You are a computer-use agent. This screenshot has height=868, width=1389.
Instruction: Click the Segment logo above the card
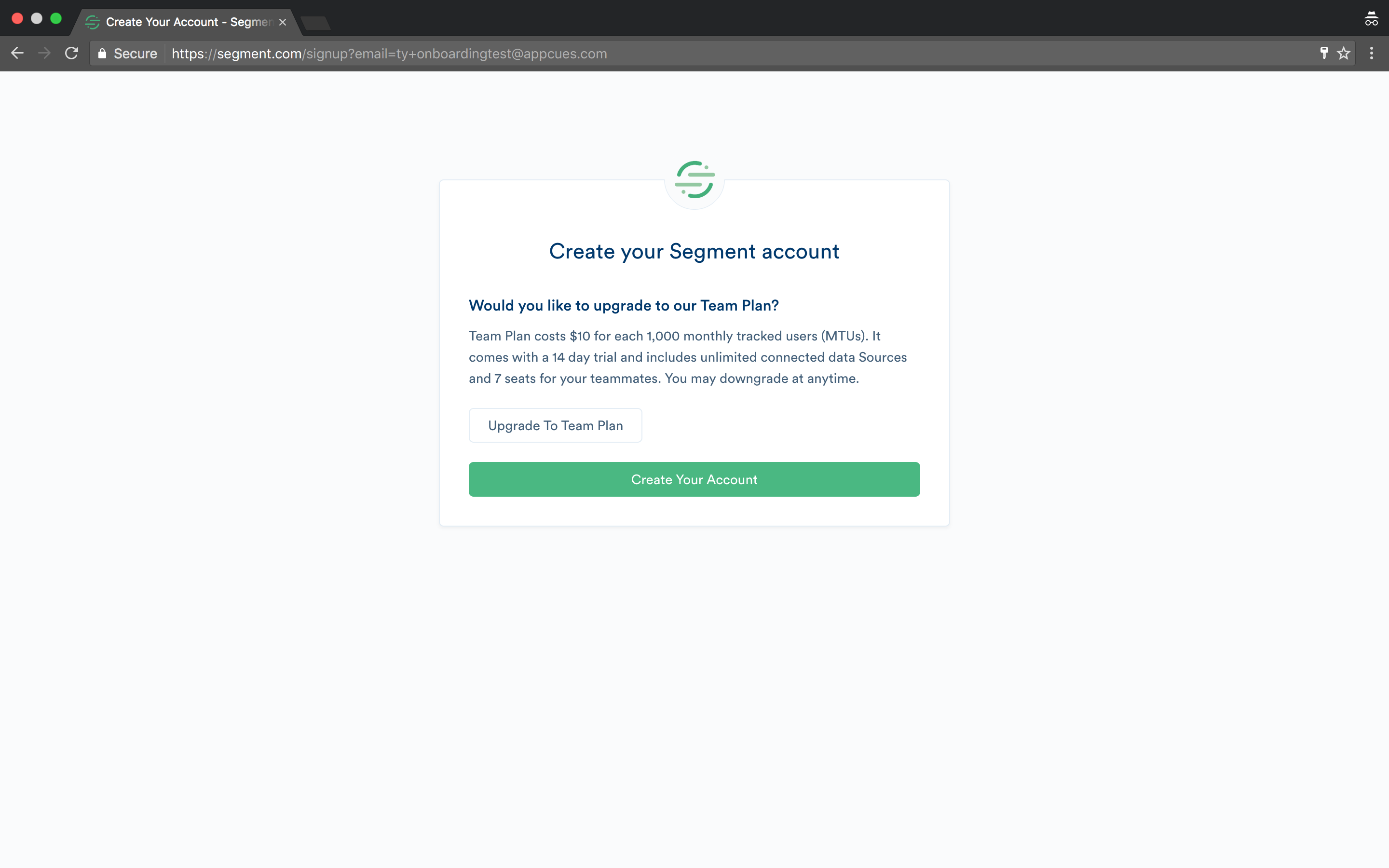[694, 180]
